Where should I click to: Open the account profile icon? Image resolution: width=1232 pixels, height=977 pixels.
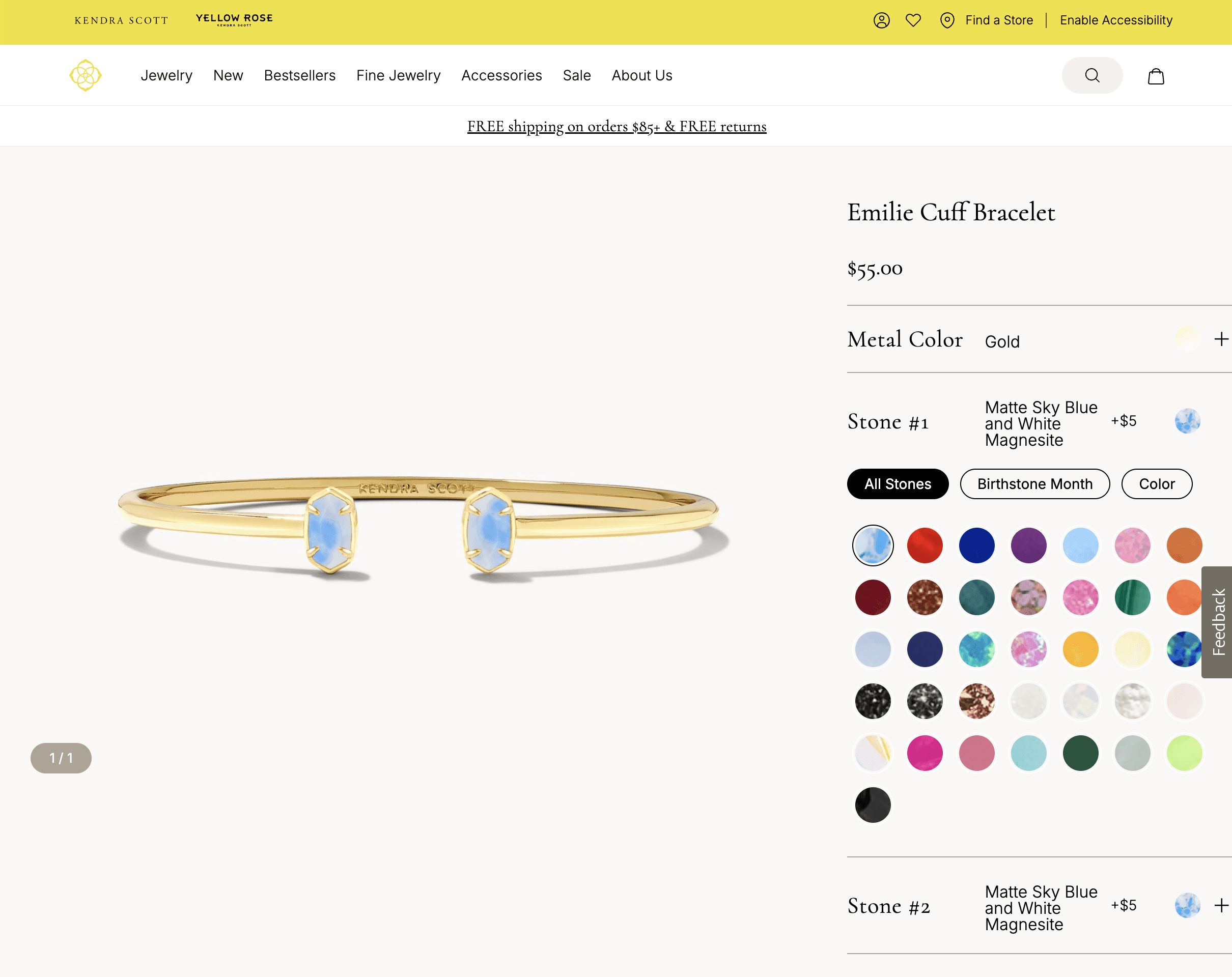click(882, 20)
